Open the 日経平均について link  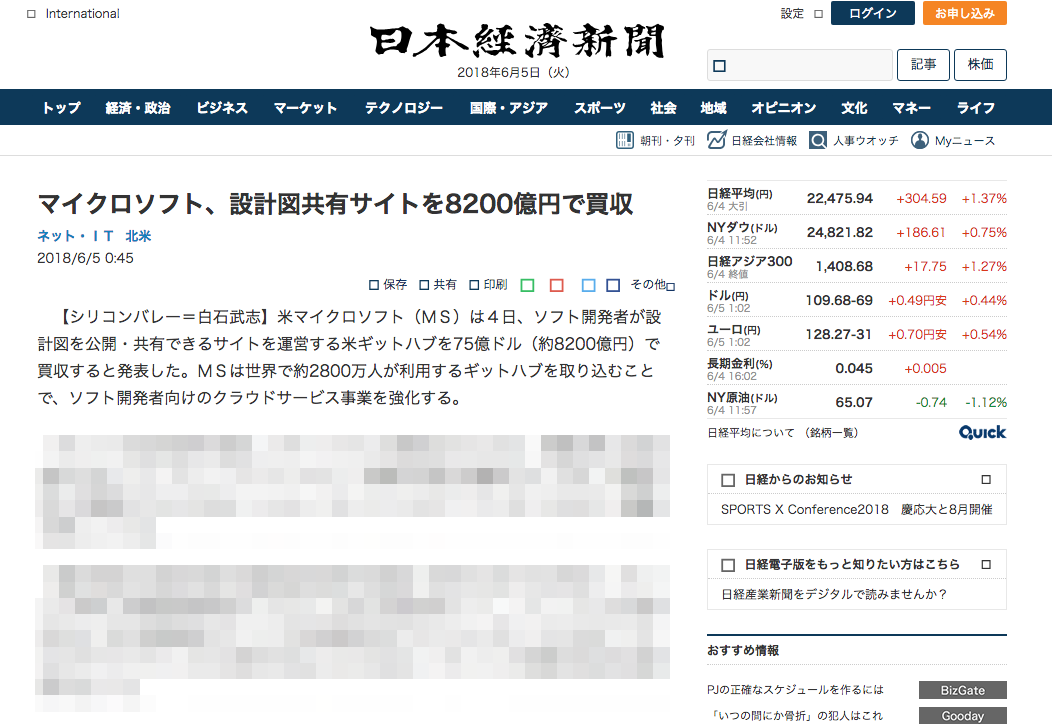tap(751, 433)
